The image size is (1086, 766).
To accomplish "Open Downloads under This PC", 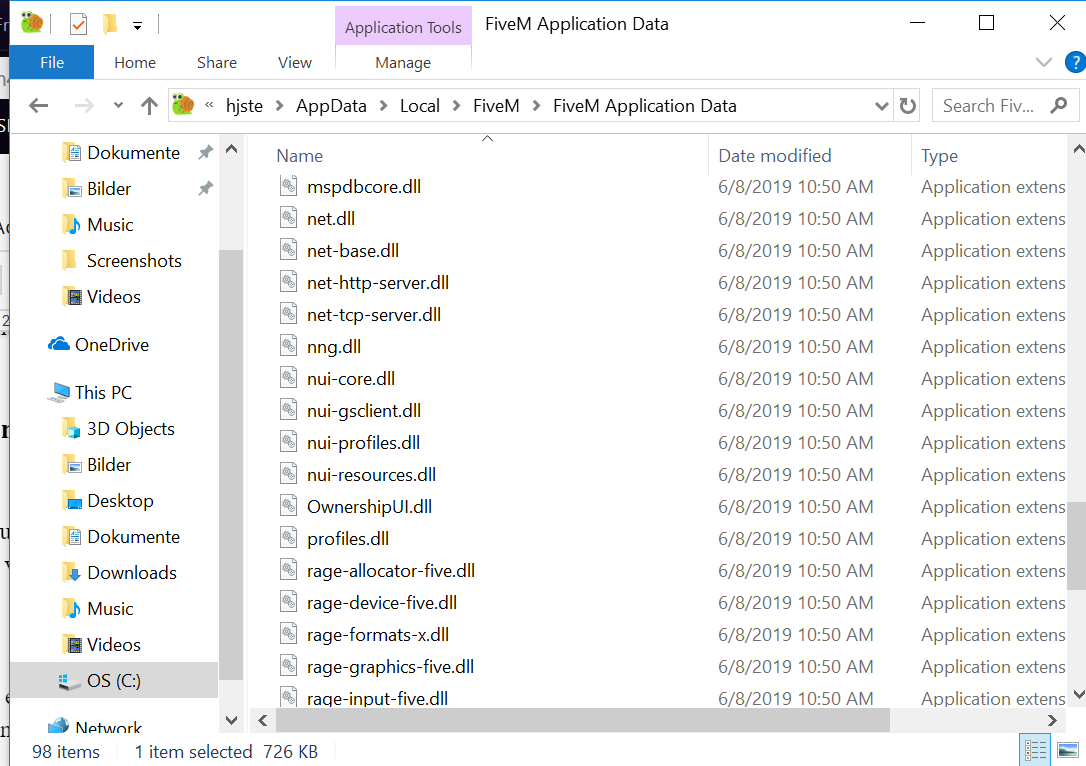I will click(x=132, y=573).
